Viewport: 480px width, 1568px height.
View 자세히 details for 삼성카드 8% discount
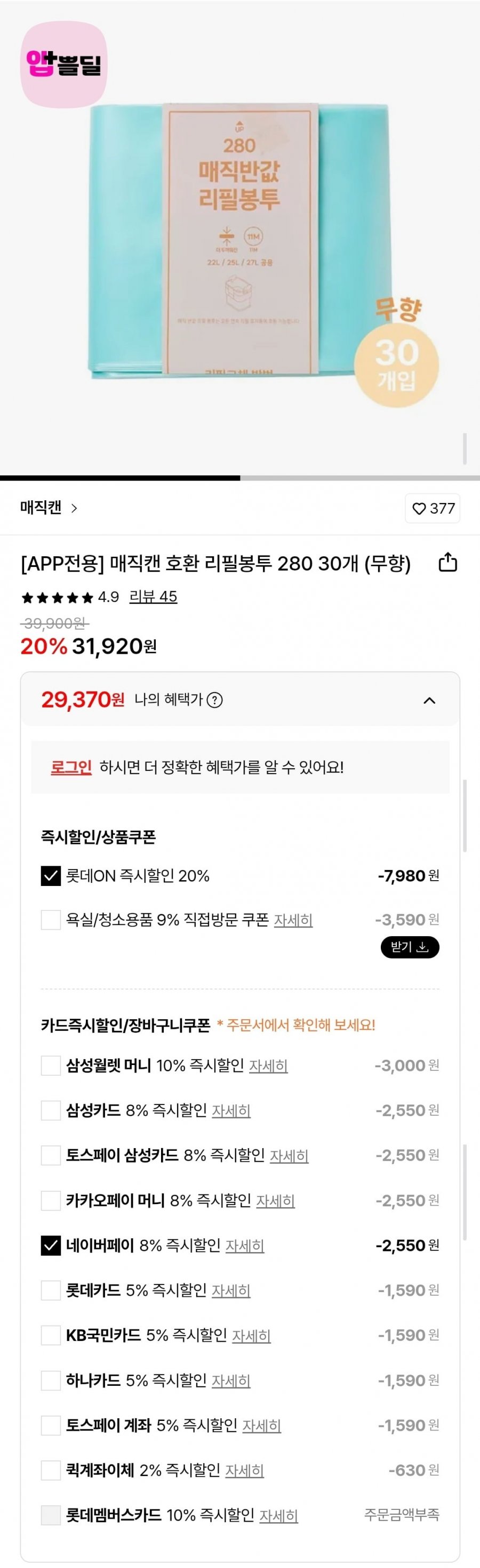(x=231, y=1111)
